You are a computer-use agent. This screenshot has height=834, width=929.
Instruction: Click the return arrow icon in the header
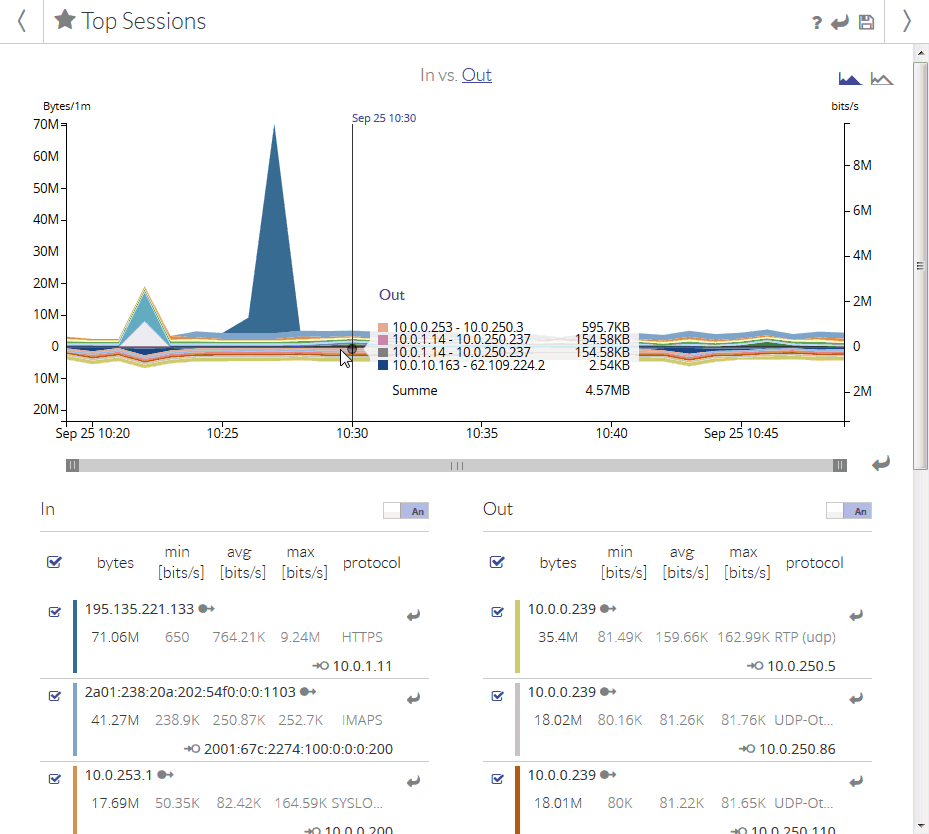(841, 23)
